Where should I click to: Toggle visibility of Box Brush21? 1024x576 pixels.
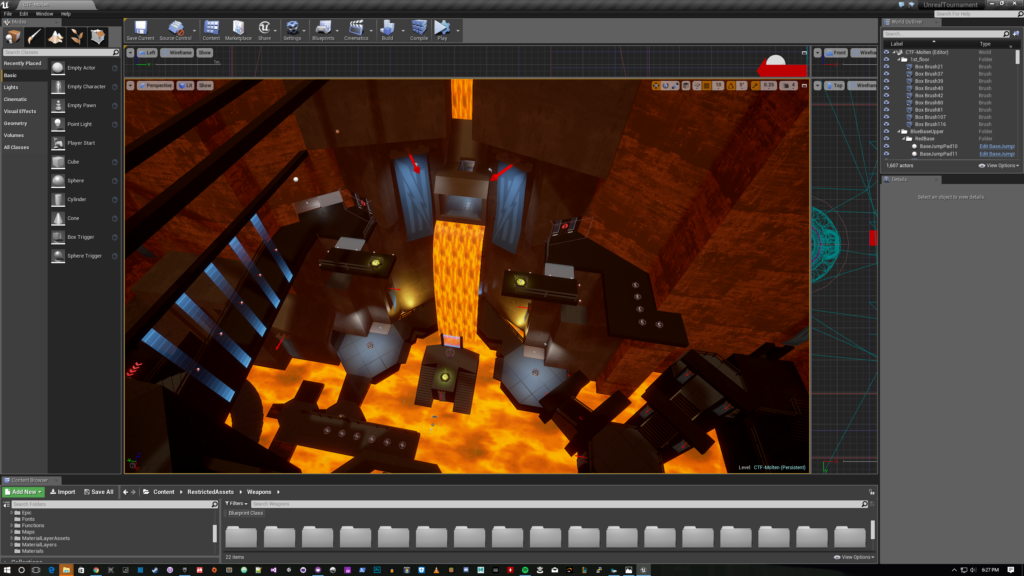[x=886, y=67]
